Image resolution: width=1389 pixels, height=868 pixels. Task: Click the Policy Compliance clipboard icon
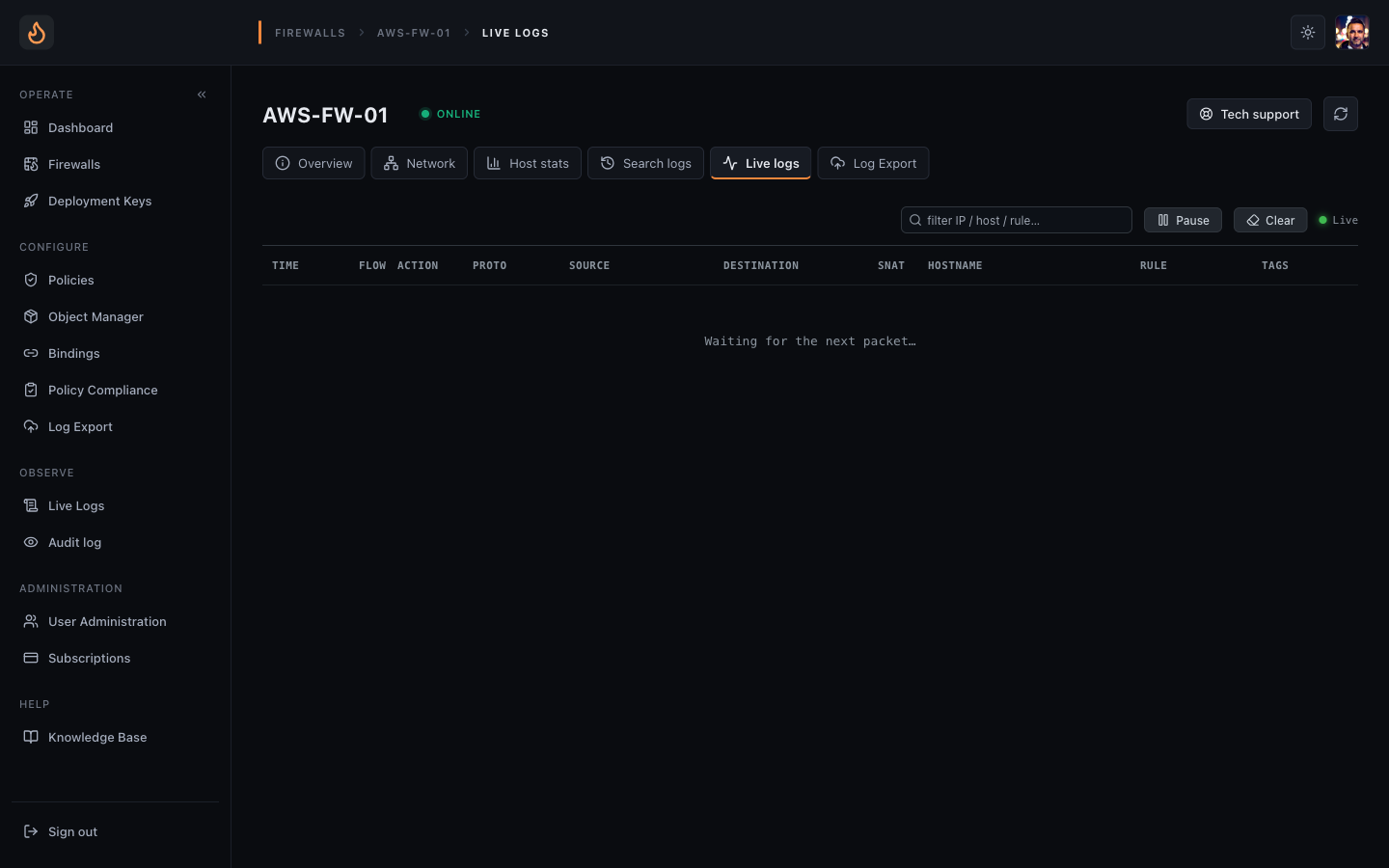(31, 390)
